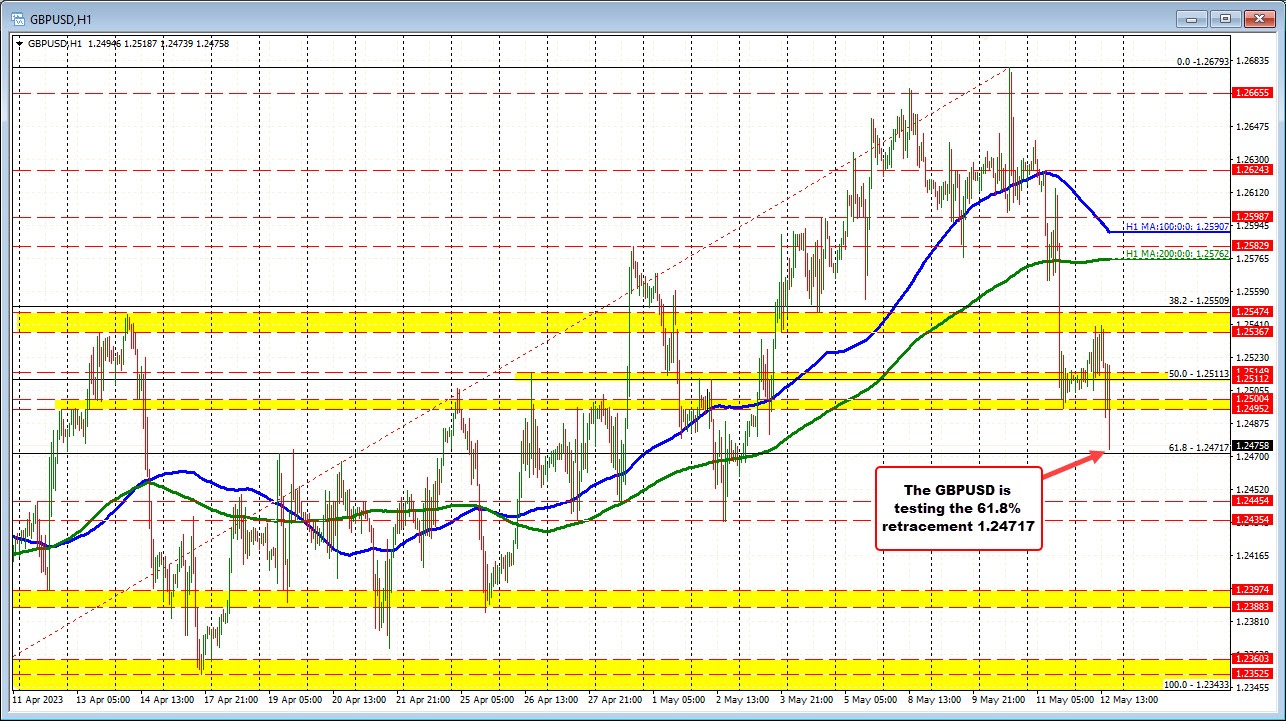Select the 1.25987 red price level label

coord(1253,217)
